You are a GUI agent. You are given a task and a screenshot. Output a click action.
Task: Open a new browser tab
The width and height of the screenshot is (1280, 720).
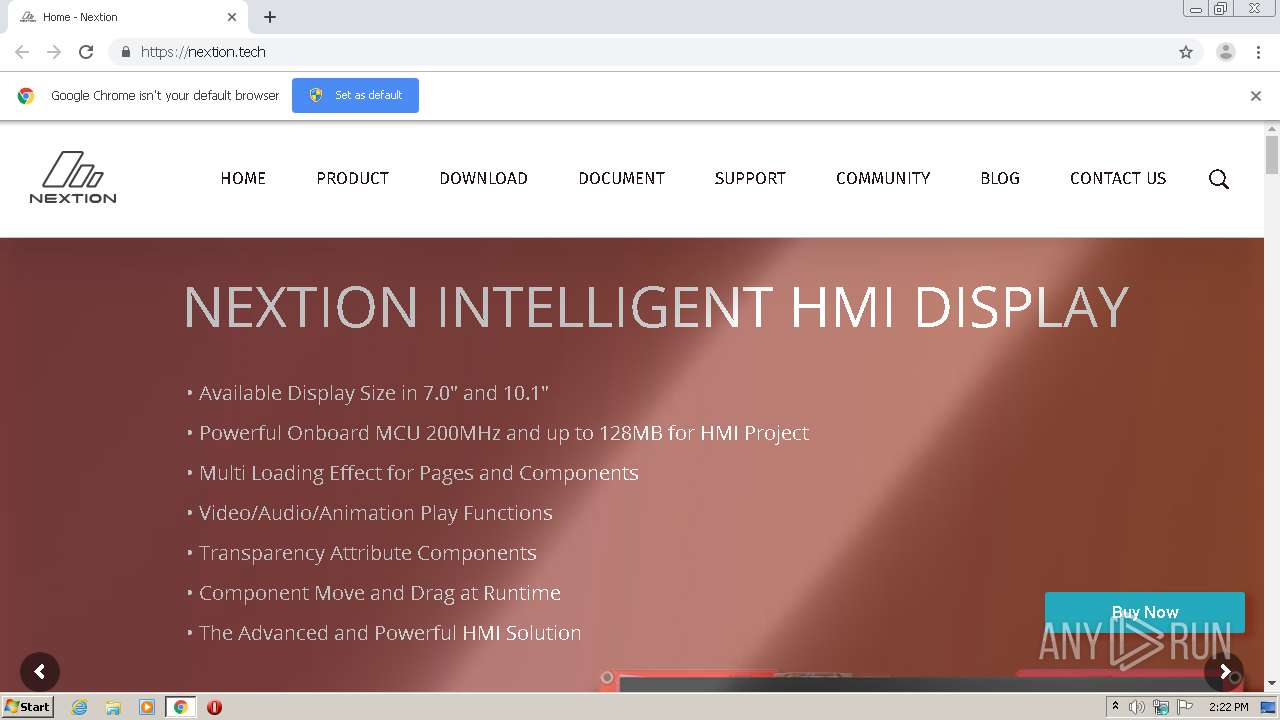[270, 17]
